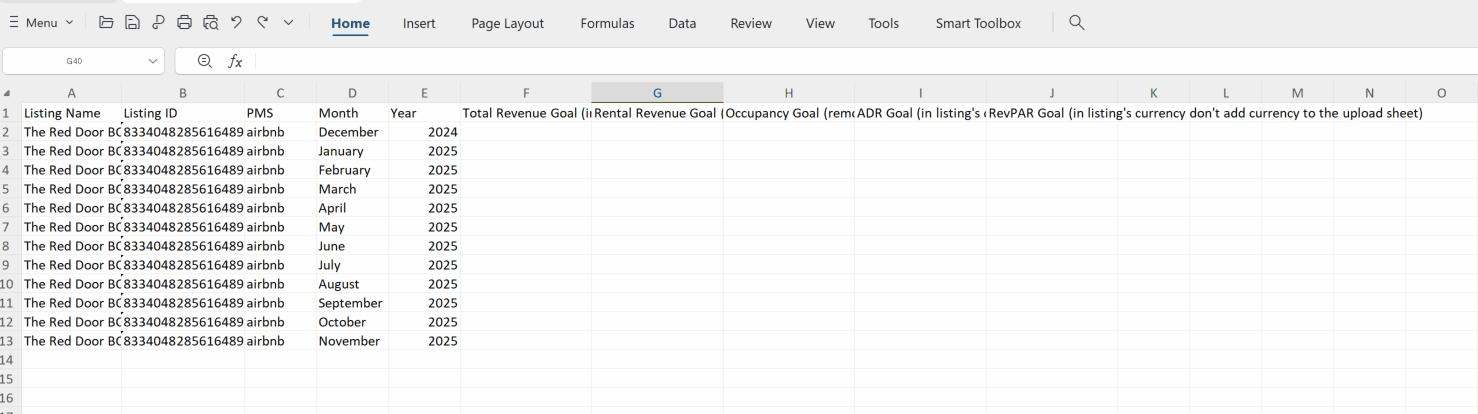Undo the last action

(x=237, y=23)
